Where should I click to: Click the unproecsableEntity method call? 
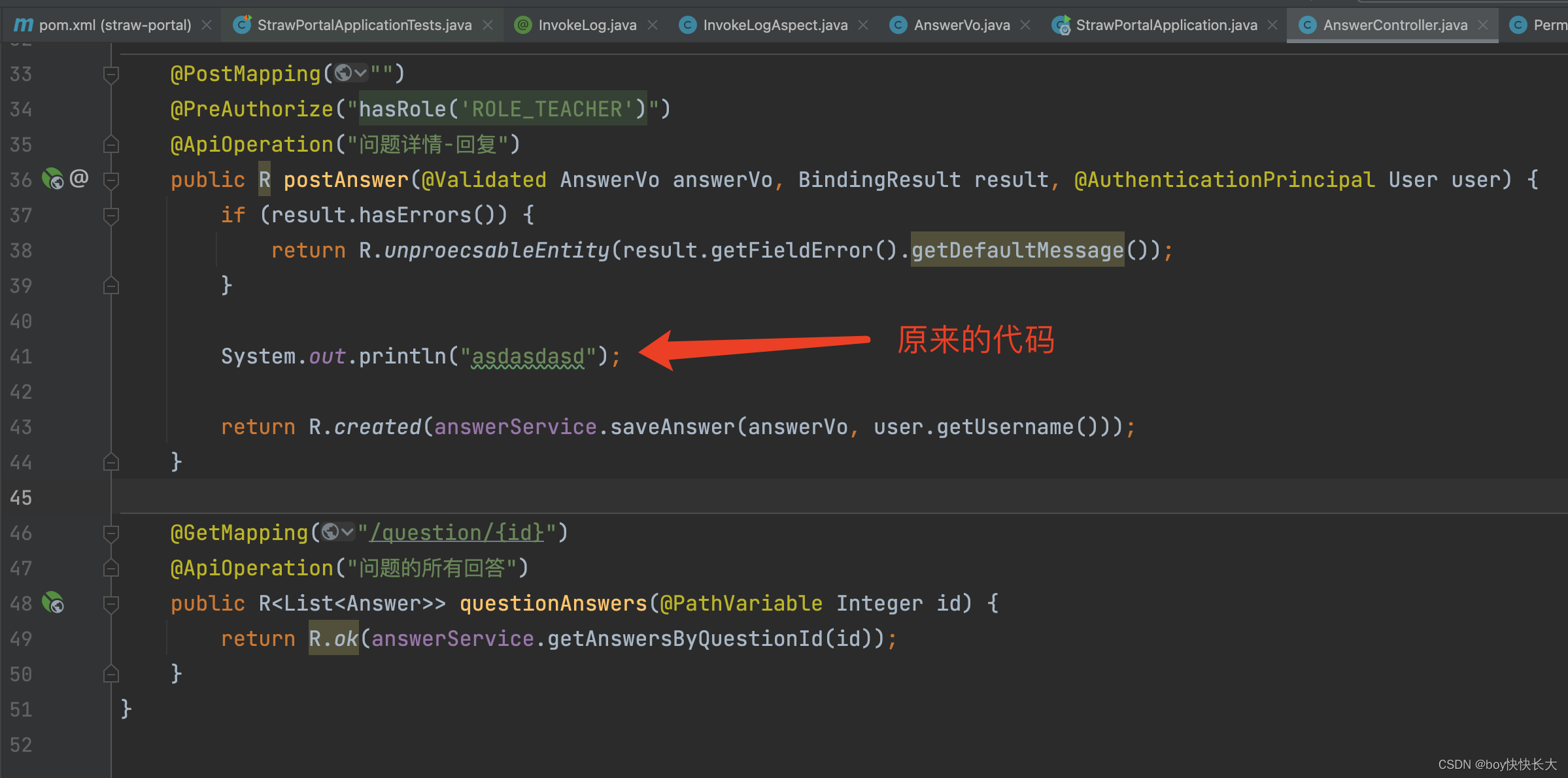pos(497,250)
